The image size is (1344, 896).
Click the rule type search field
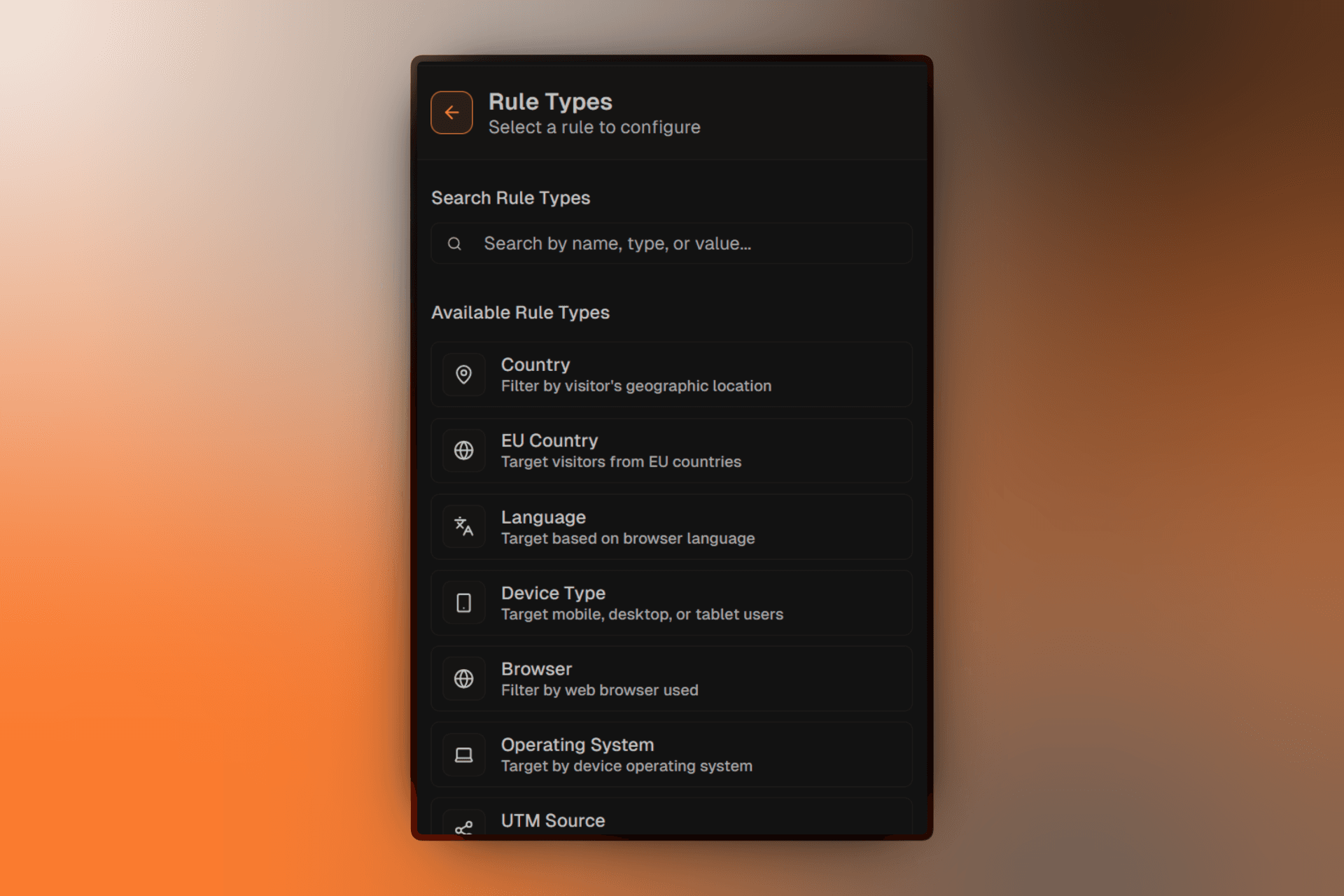pos(671,243)
